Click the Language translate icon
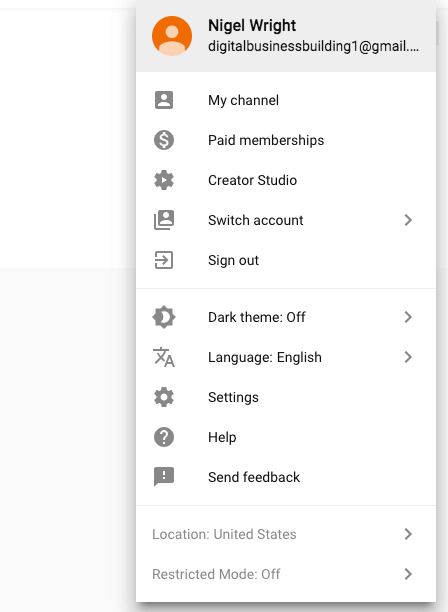448x612 pixels. 164,357
